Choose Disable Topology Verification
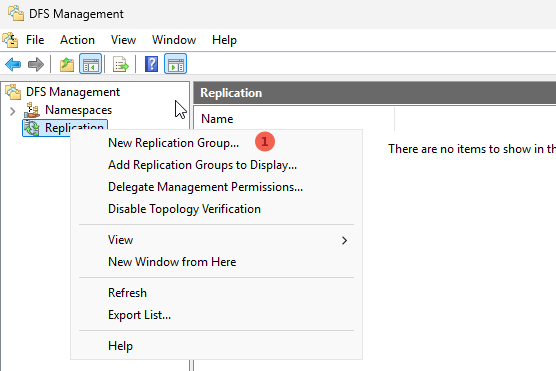 216,209
